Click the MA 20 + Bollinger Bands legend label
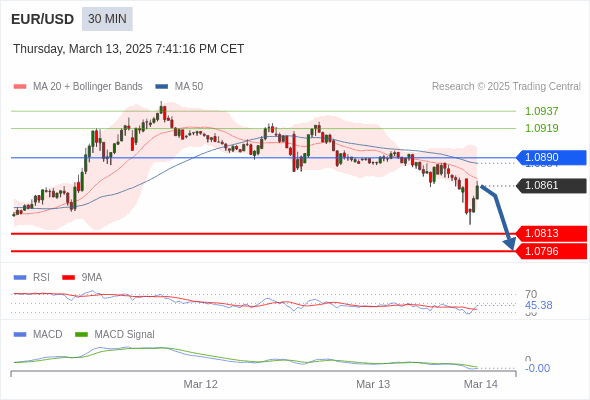Image resolution: width=590 pixels, height=400 pixels. tap(88, 87)
